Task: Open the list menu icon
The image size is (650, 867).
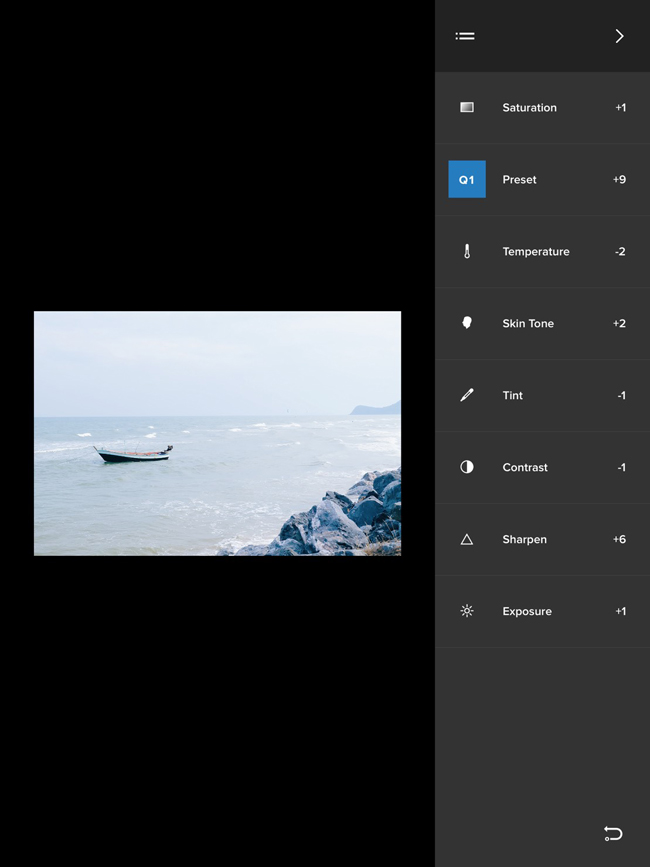Action: (x=465, y=36)
